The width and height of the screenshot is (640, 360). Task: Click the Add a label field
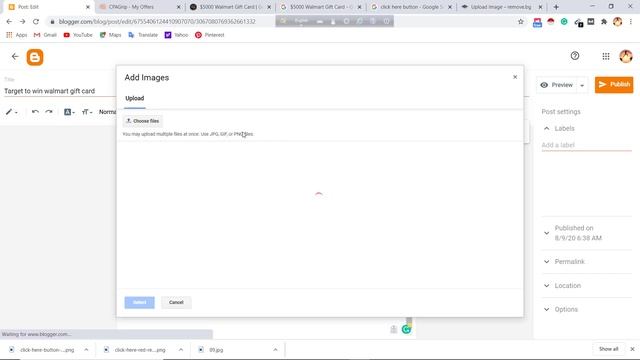coord(587,145)
